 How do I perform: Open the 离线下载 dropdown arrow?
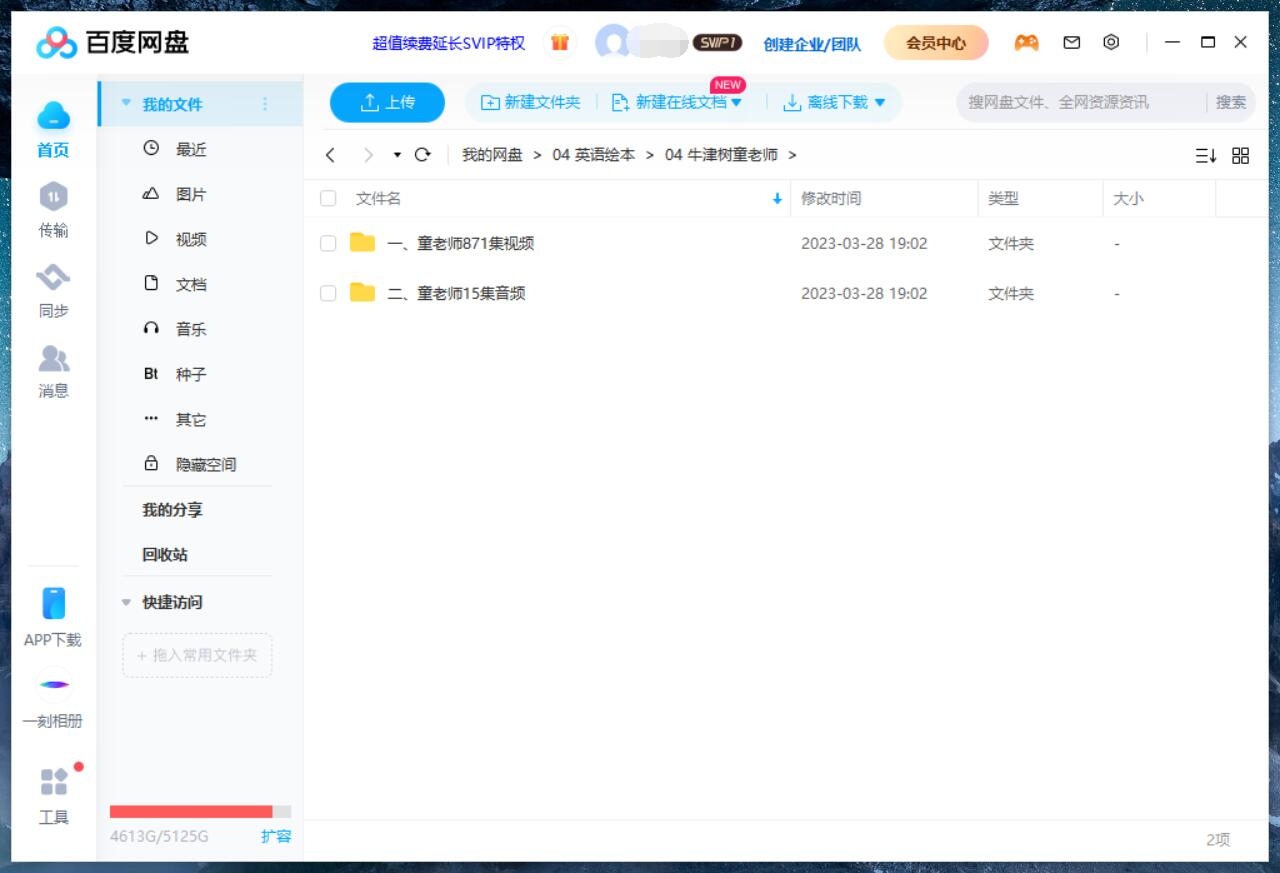point(878,102)
